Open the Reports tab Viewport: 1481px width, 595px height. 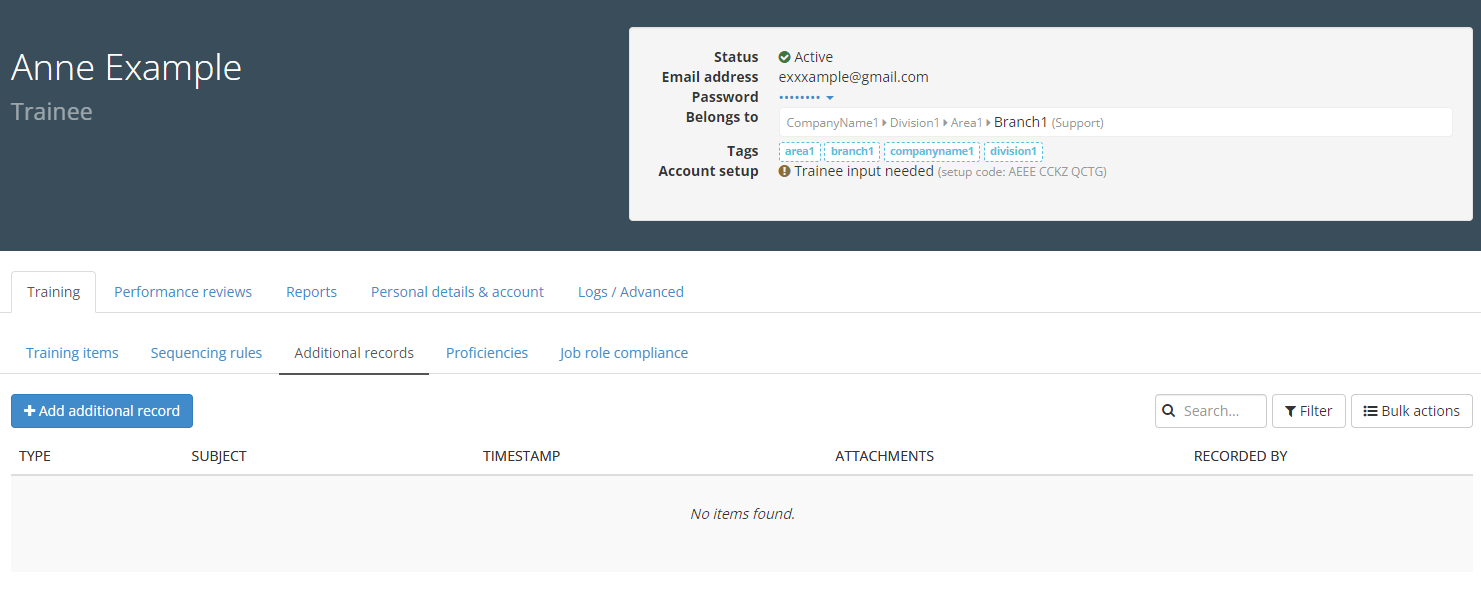coord(311,292)
